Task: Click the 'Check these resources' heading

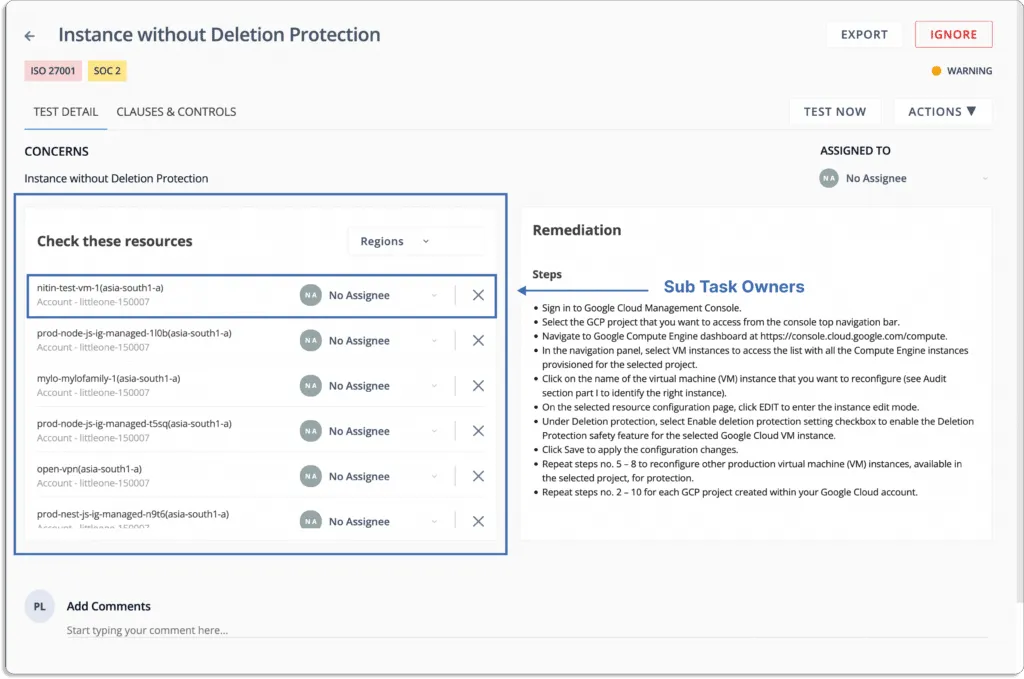Action: (x=114, y=241)
